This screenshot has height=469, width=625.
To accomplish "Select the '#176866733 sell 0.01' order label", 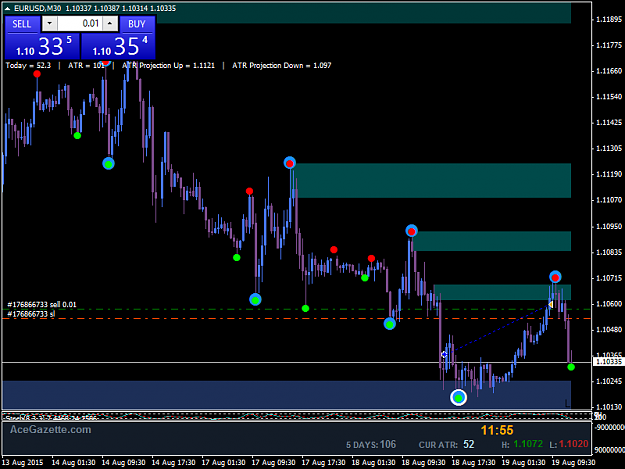I will 42,304.
